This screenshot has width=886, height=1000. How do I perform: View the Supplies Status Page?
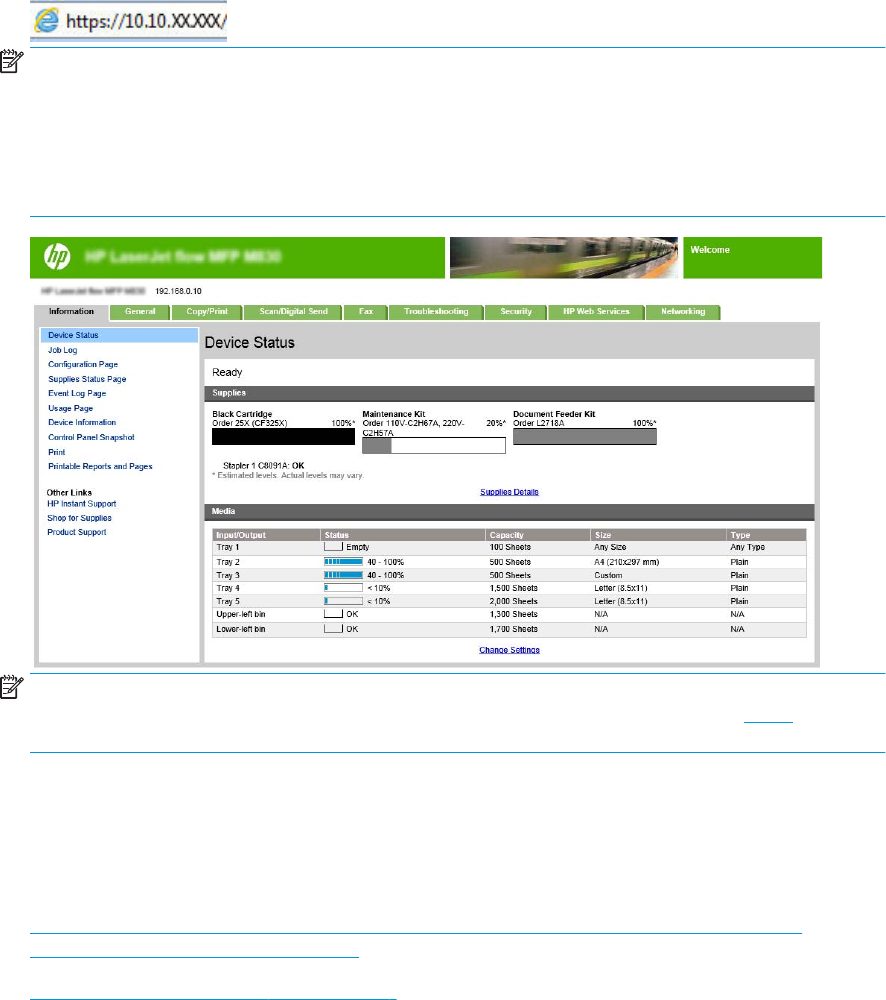click(x=87, y=379)
